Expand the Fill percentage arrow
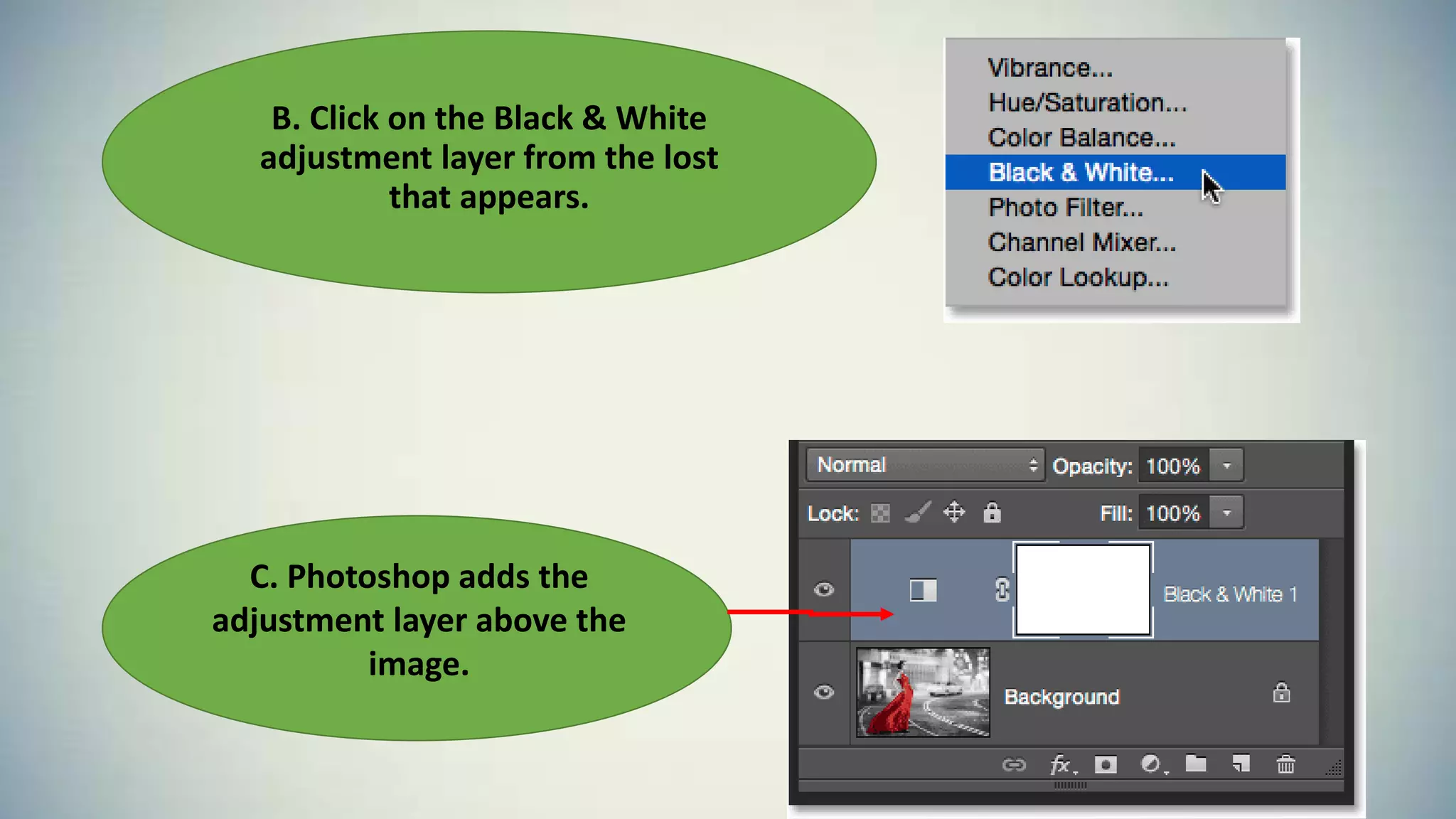This screenshot has width=1456, height=819. (1226, 513)
